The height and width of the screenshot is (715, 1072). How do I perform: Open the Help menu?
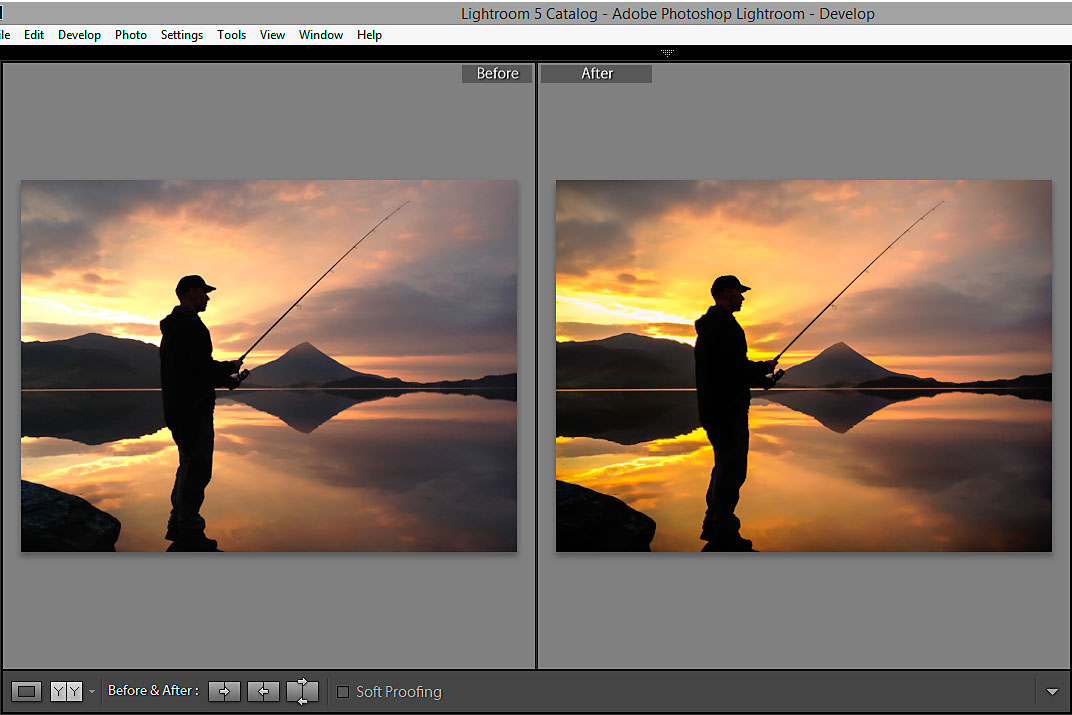click(369, 35)
